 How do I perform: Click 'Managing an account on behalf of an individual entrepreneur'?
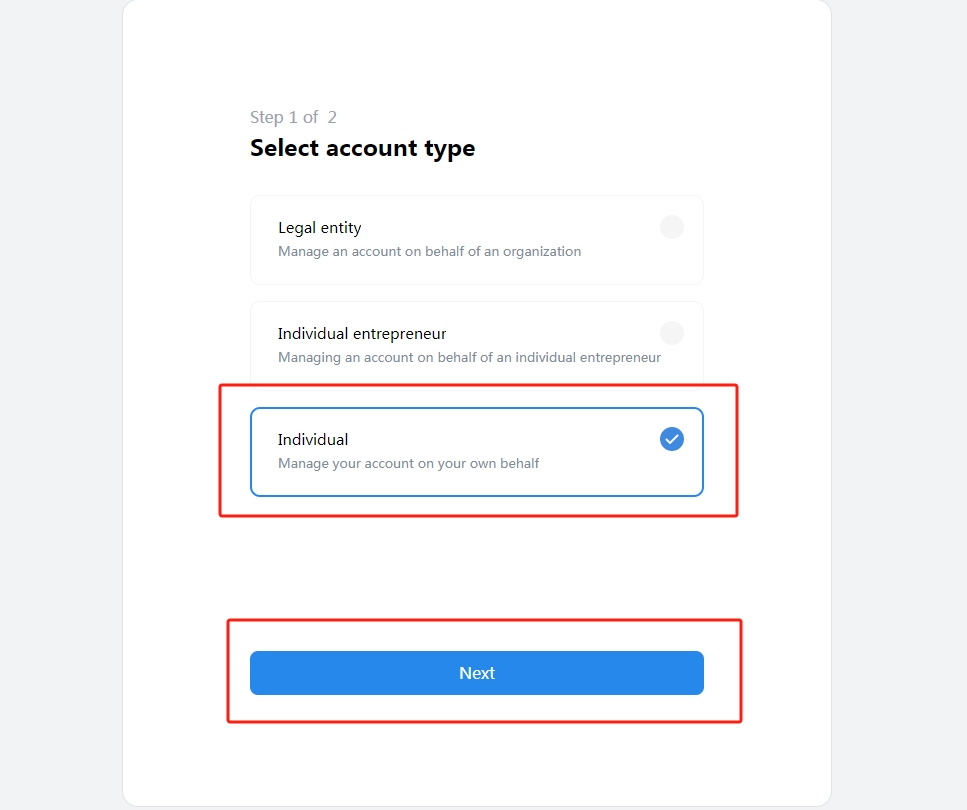tap(469, 358)
